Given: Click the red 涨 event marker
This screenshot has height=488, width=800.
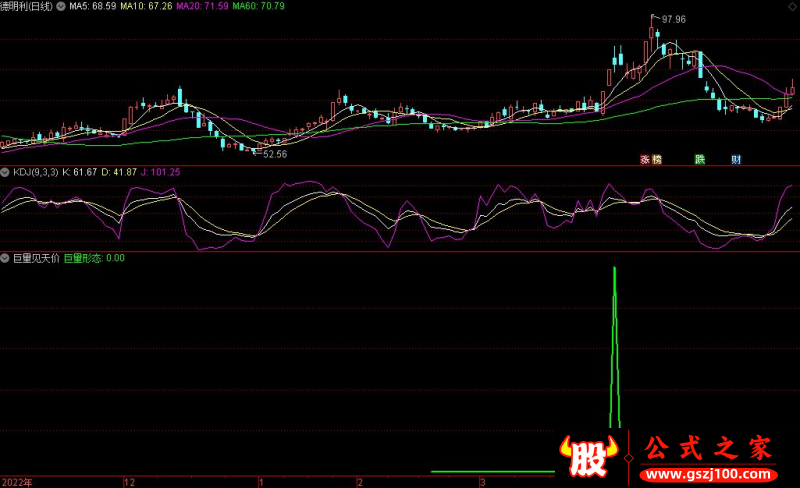Looking at the screenshot, I should (645, 159).
